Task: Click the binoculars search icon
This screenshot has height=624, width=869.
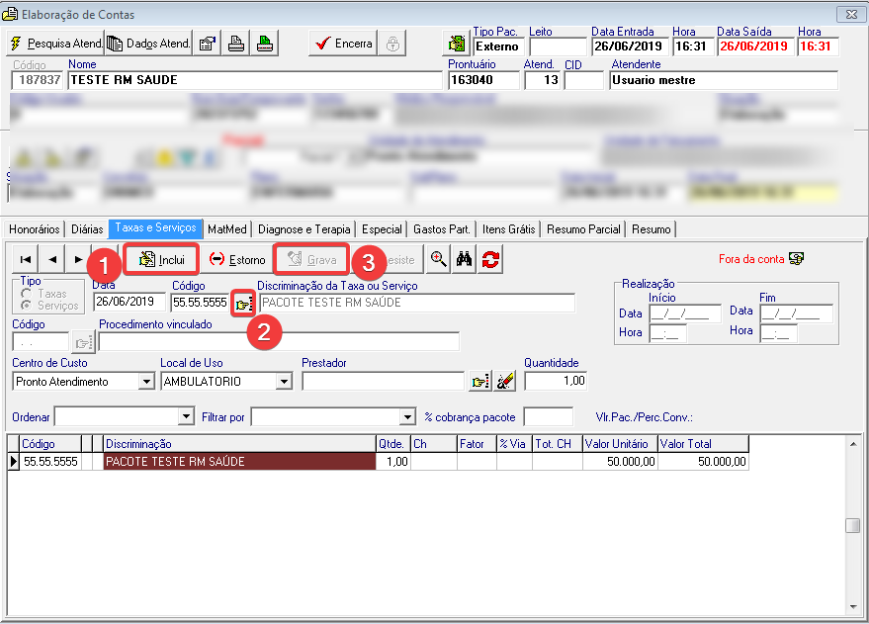Action: click(464, 259)
